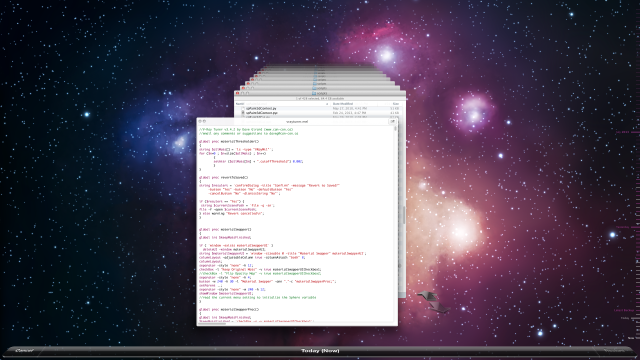640x360 pixels.
Task: Sort Finder list by Size column header
Action: (395, 104)
